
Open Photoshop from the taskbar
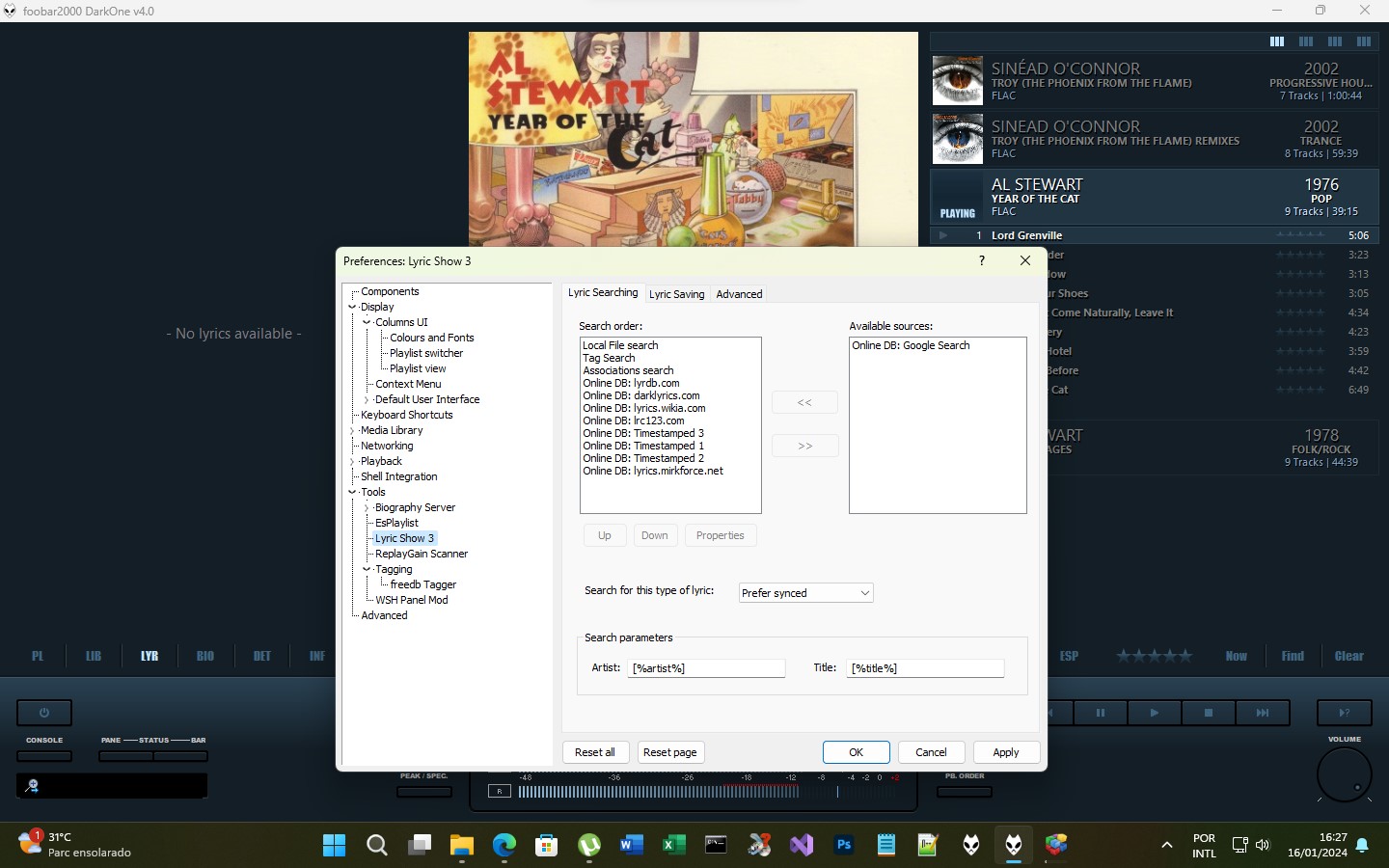(x=844, y=846)
